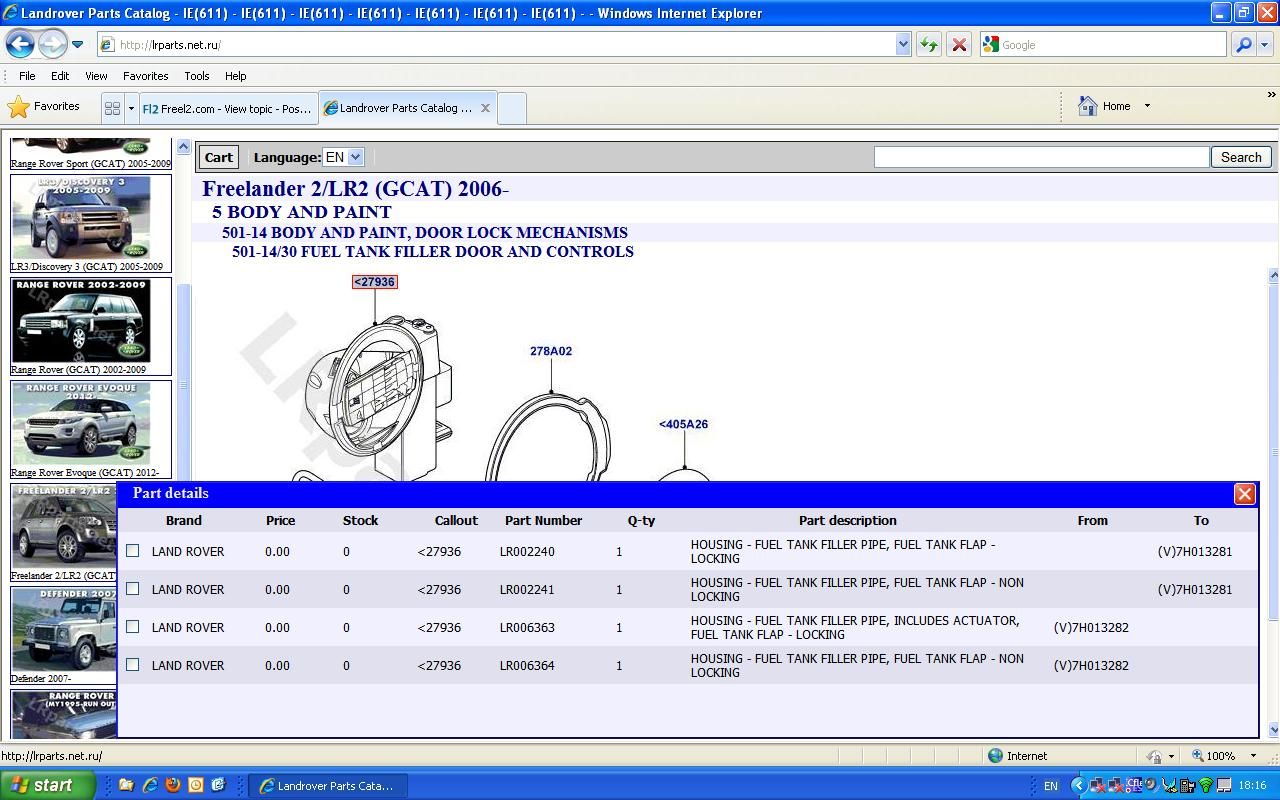
Task: Tick the checkbox for part LR006363
Action: point(132,627)
